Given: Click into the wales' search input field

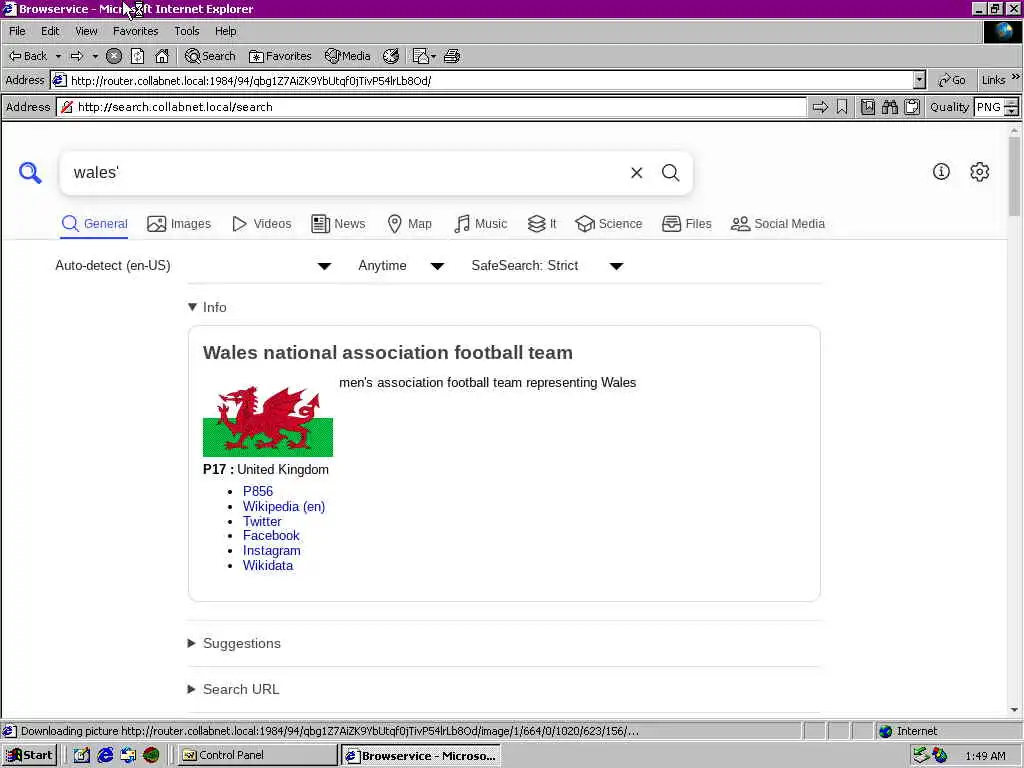Looking at the screenshot, I should coord(346,172).
